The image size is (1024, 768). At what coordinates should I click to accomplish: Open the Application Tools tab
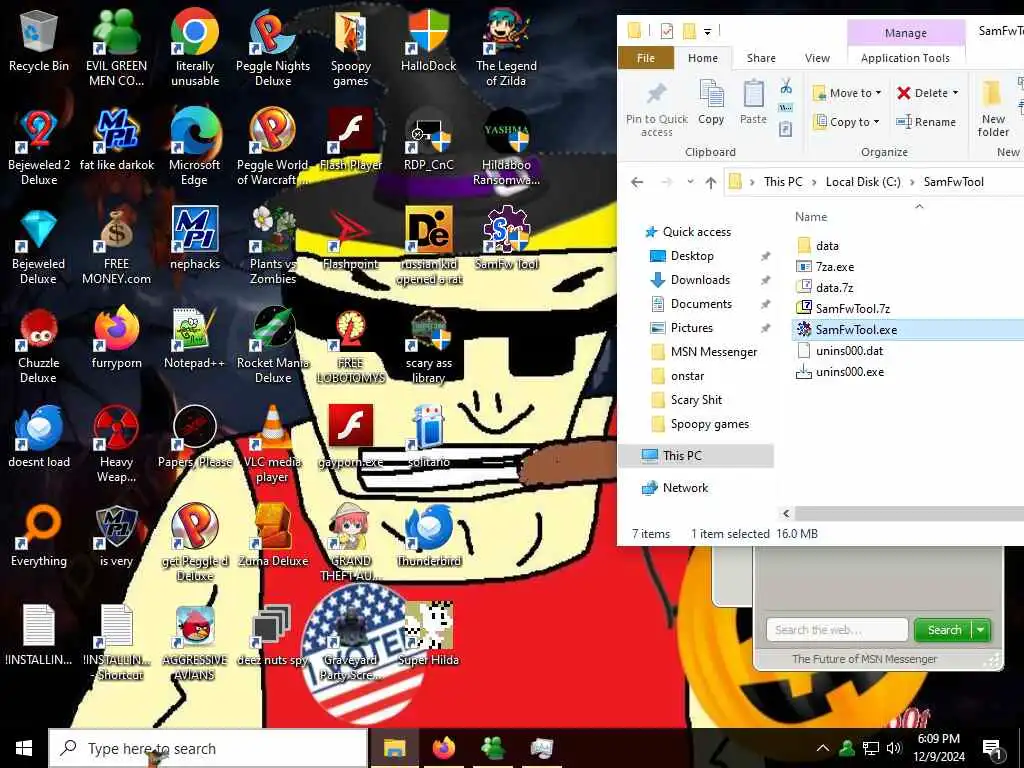click(905, 58)
